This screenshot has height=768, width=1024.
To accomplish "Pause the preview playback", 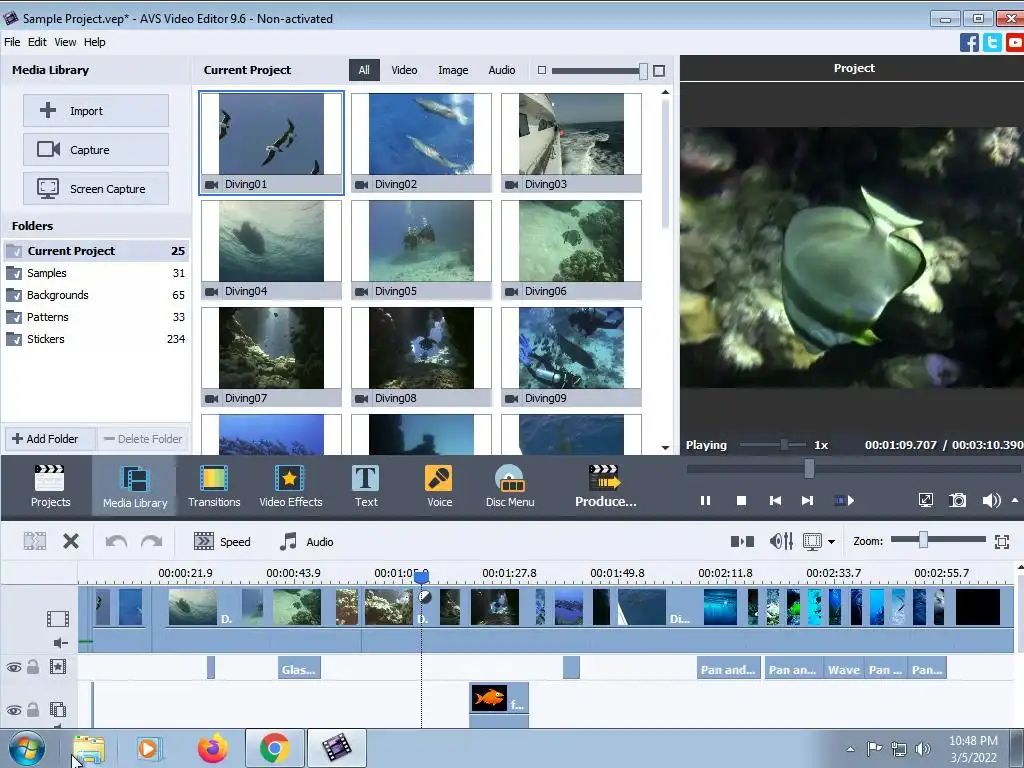I will [x=705, y=500].
